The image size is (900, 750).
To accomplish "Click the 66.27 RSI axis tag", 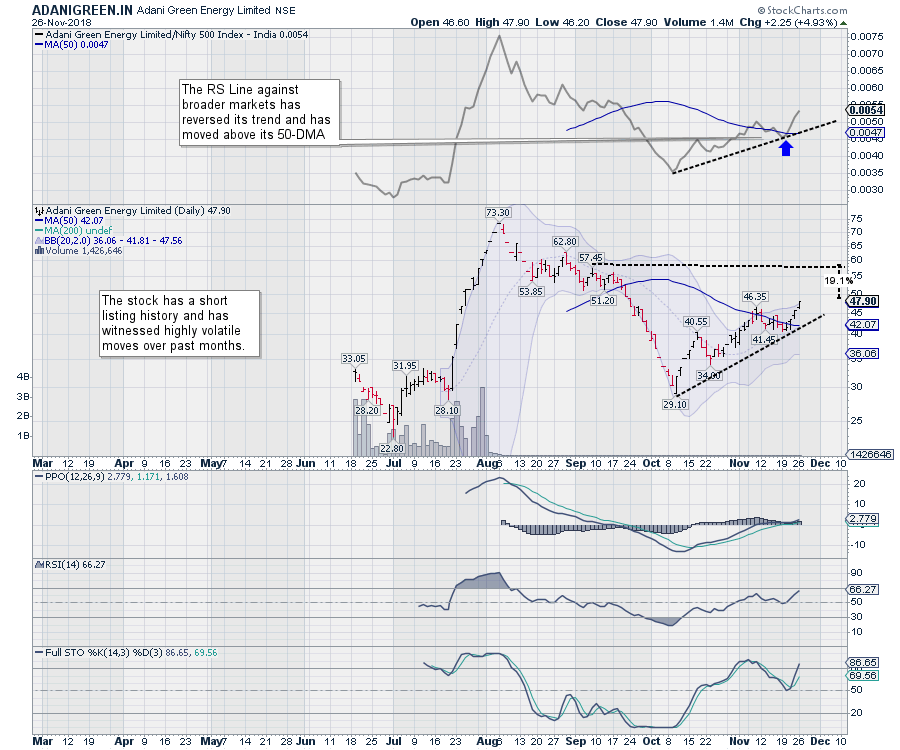I will tap(863, 590).
